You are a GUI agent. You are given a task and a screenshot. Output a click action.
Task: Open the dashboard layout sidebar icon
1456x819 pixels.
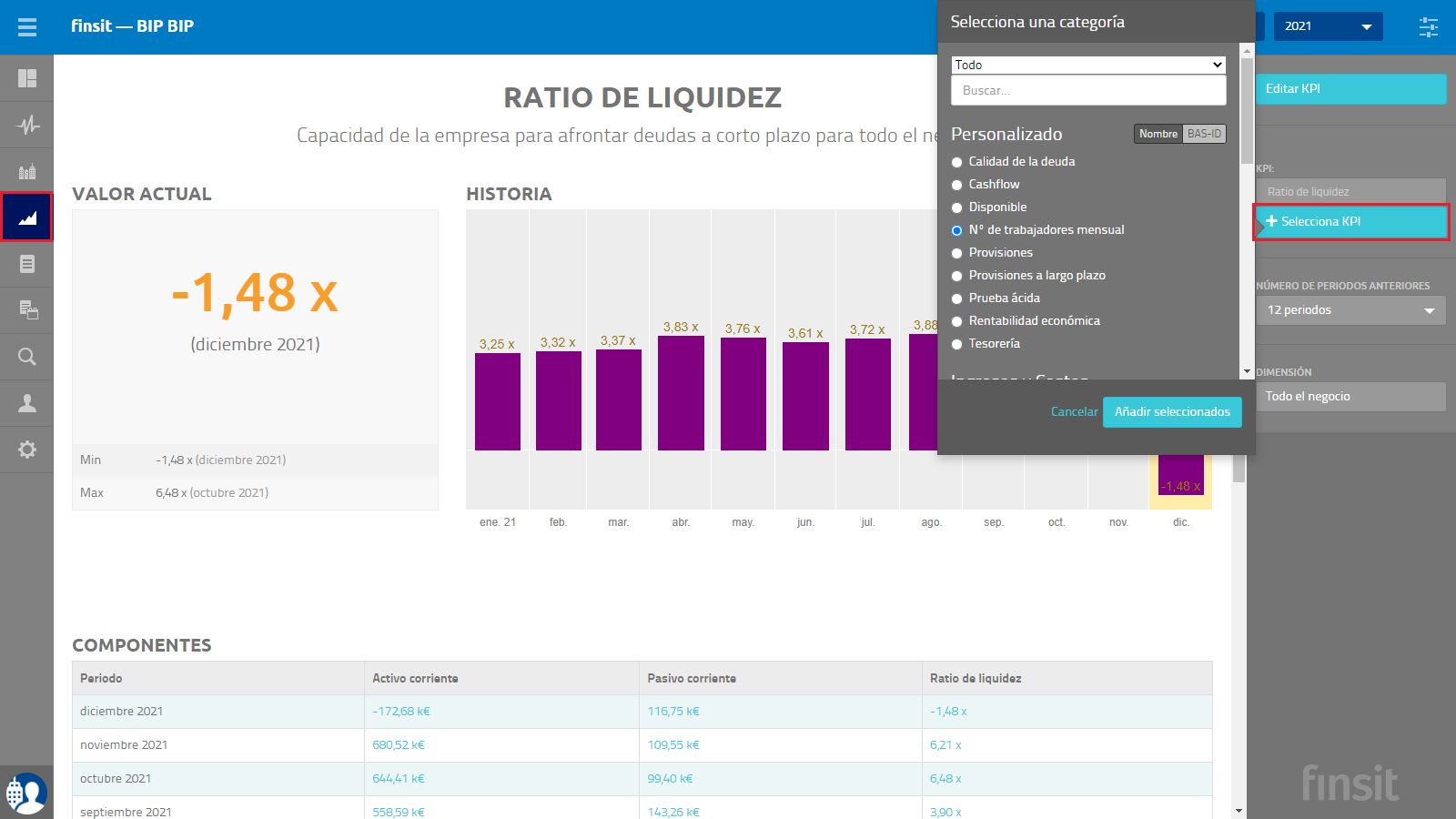pyautogui.click(x=27, y=78)
